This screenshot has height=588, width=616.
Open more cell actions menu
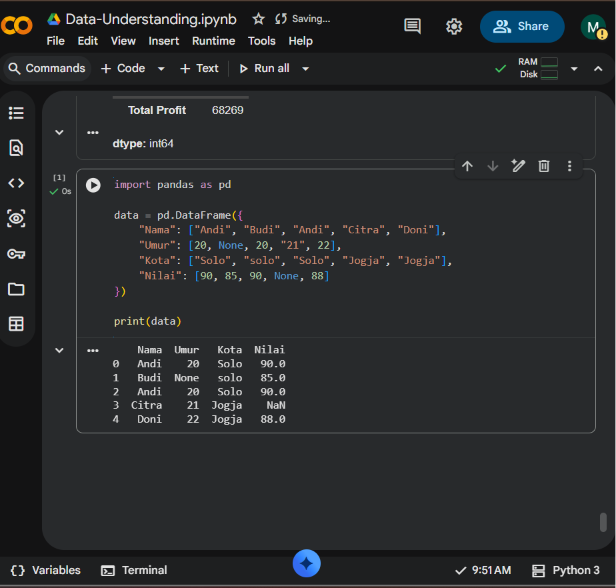569,166
